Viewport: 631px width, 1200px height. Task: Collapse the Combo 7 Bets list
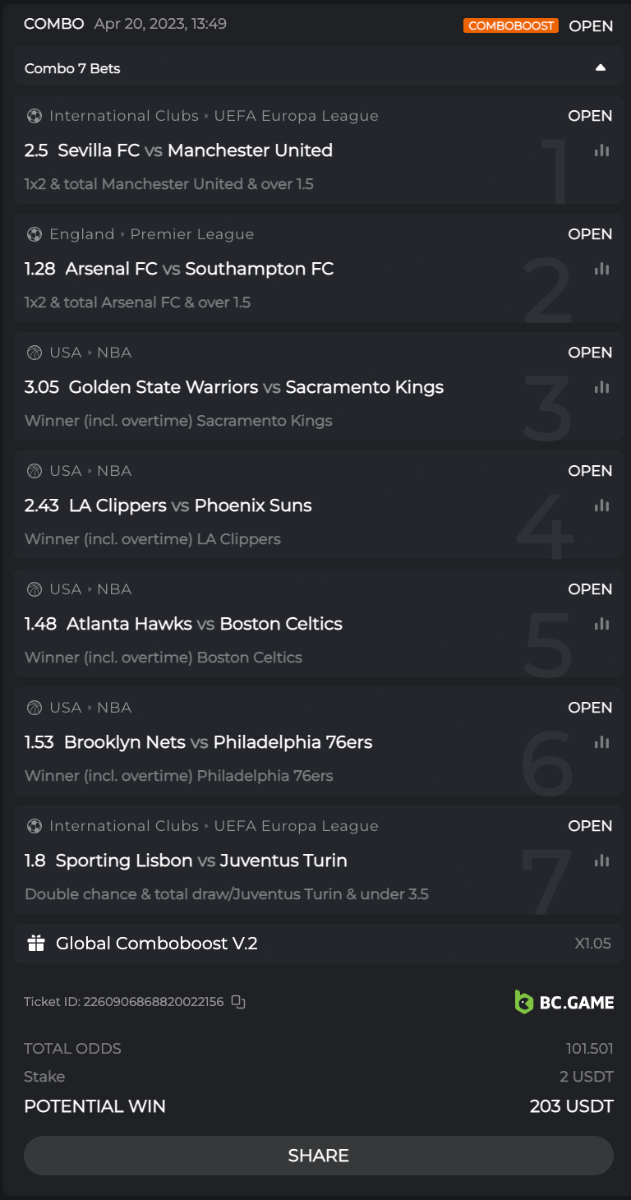[x=600, y=68]
